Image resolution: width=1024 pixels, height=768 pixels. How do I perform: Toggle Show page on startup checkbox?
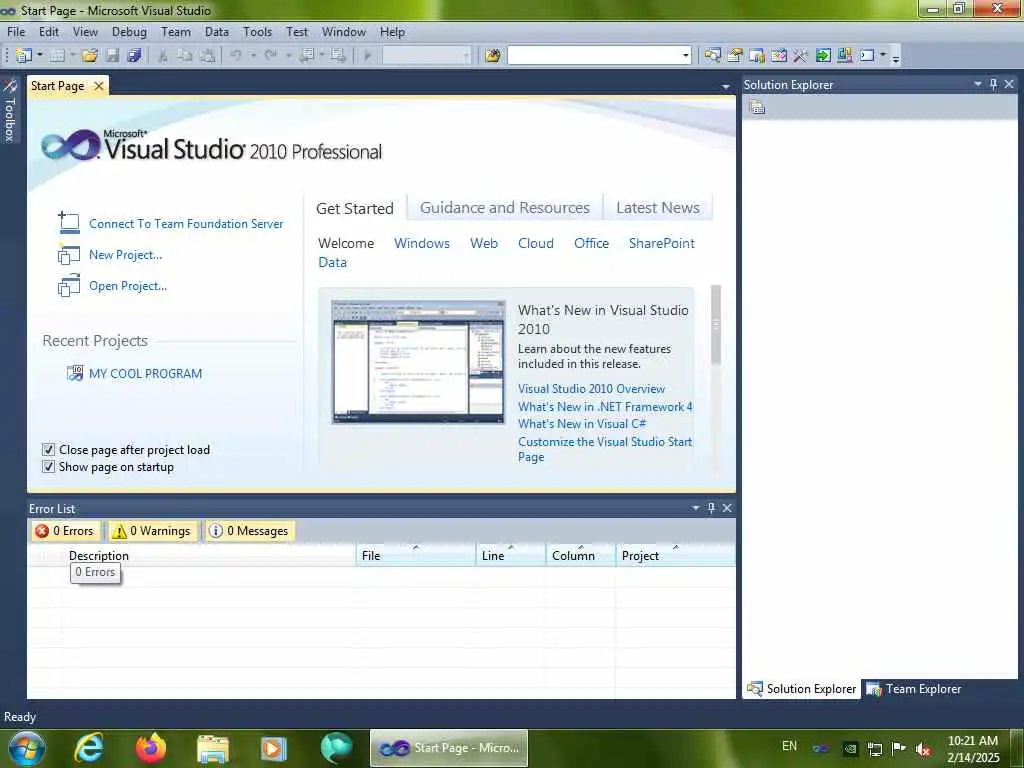pyautogui.click(x=48, y=466)
